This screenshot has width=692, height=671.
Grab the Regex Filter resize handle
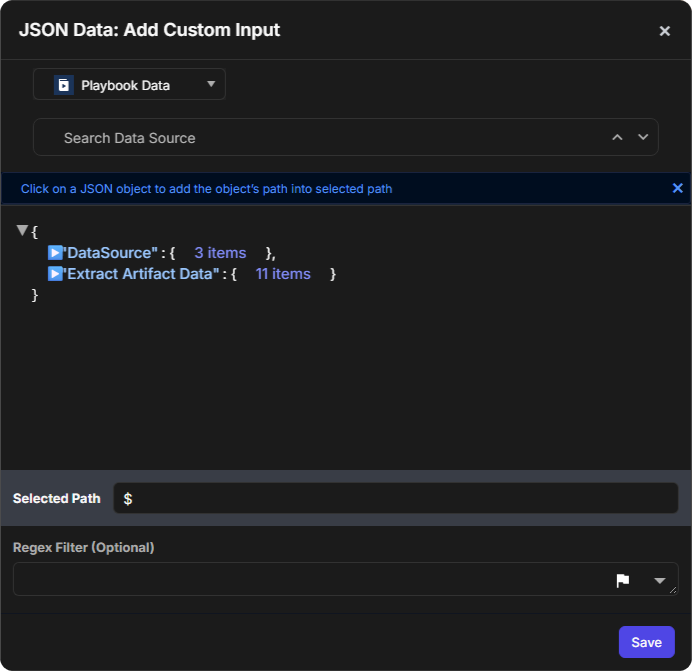673,590
